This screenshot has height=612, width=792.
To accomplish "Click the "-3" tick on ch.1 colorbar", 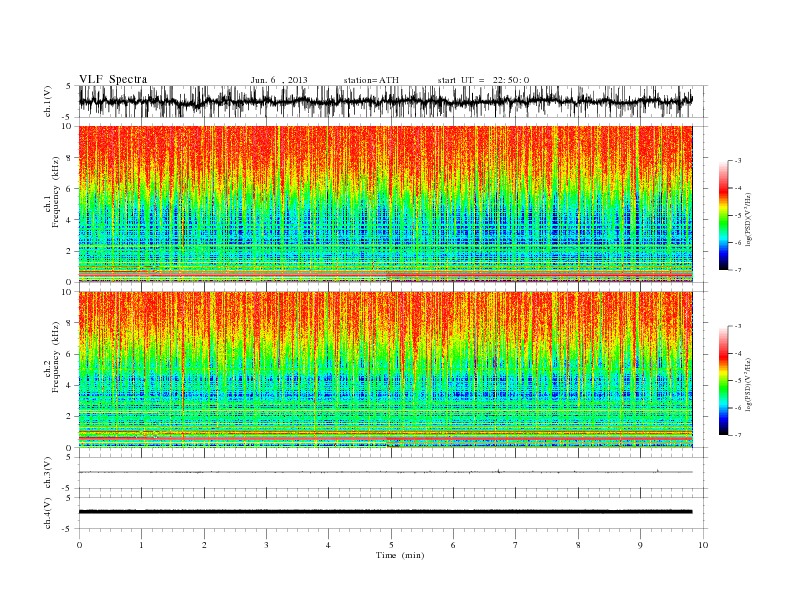I will tap(738, 161).
